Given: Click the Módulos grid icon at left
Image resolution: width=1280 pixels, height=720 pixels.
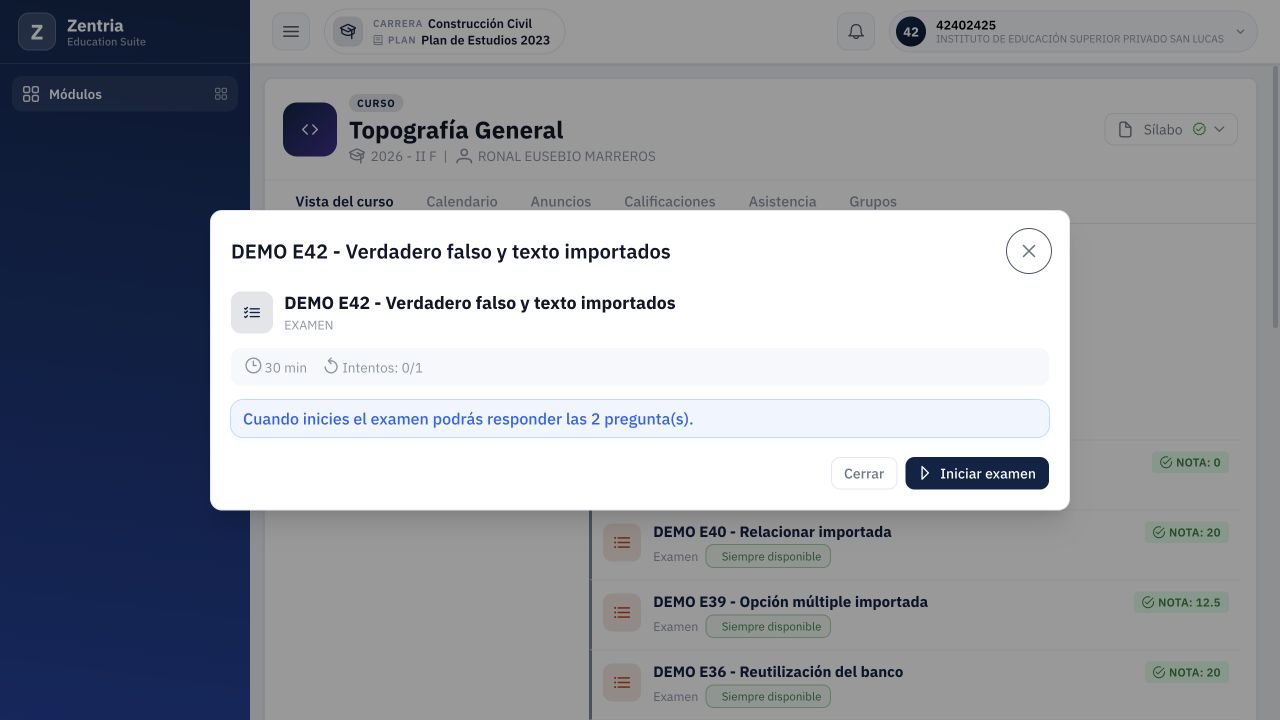Looking at the screenshot, I should (x=31, y=94).
